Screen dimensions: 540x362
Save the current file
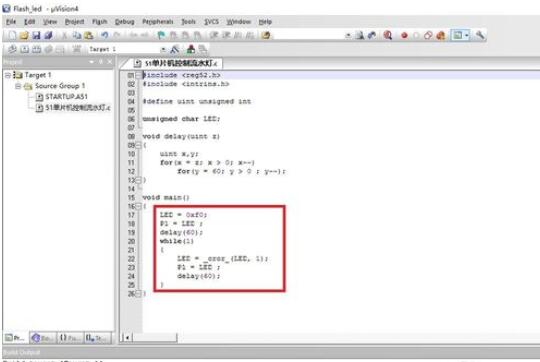click(36, 35)
